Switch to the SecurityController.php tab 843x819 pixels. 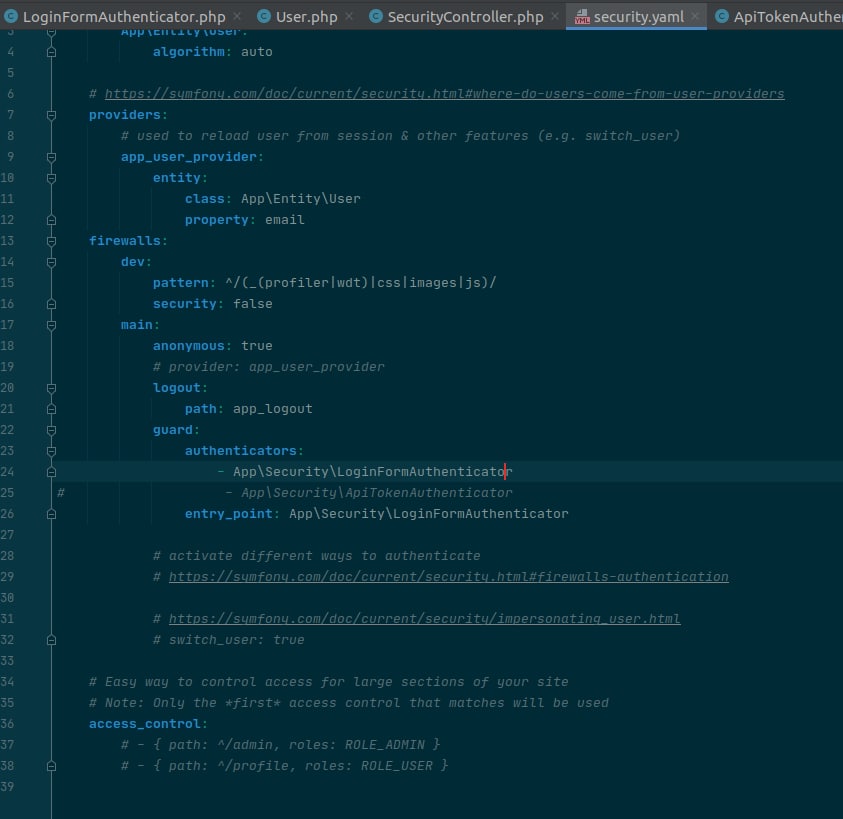coord(465,17)
